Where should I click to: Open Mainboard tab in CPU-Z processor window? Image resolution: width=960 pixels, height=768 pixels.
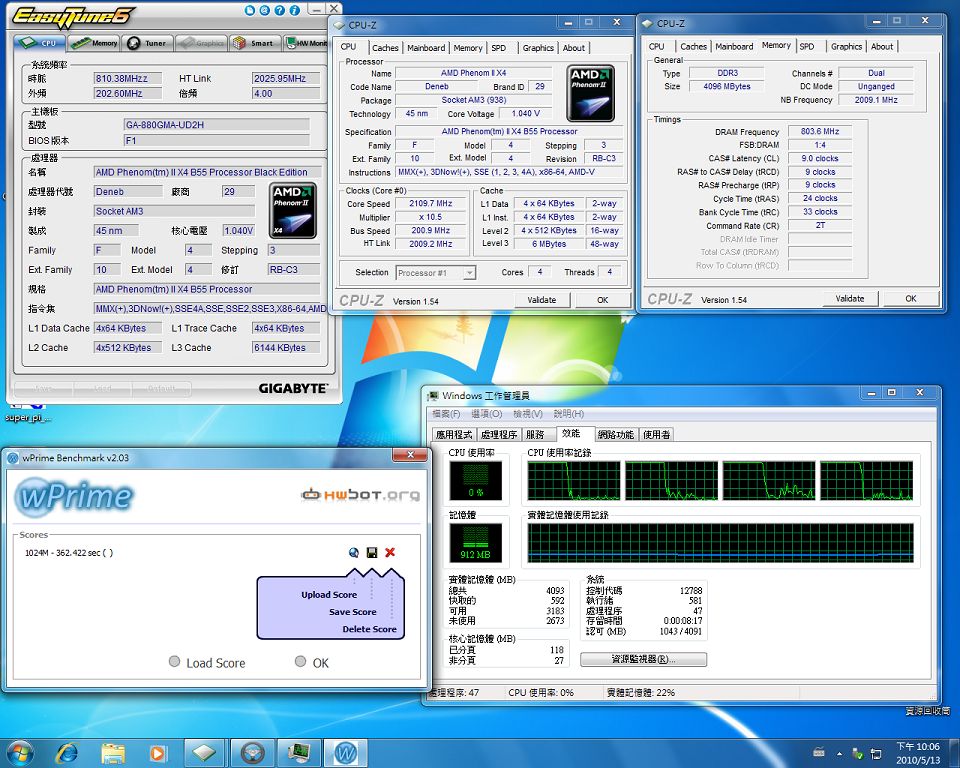coord(426,48)
